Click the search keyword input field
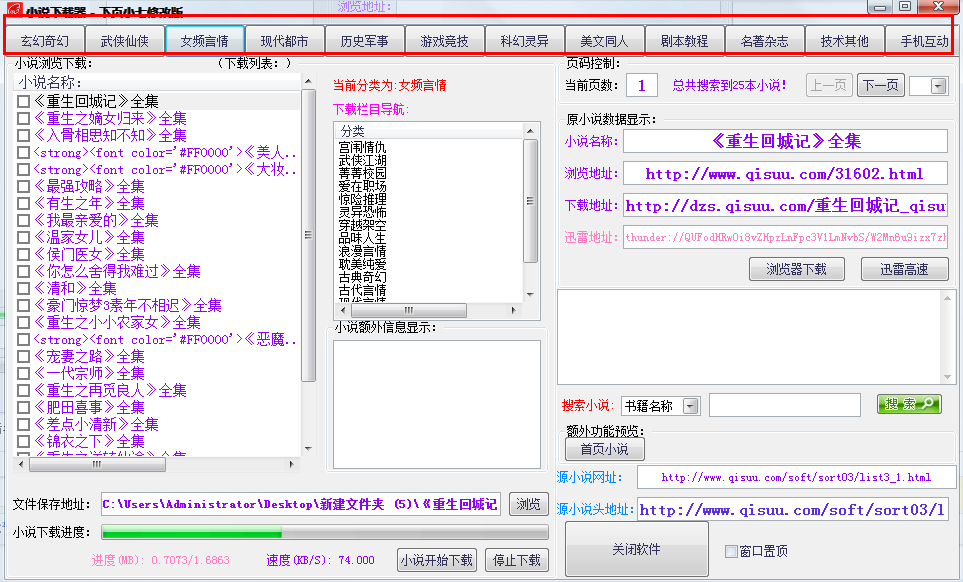963x582 pixels. [784, 405]
